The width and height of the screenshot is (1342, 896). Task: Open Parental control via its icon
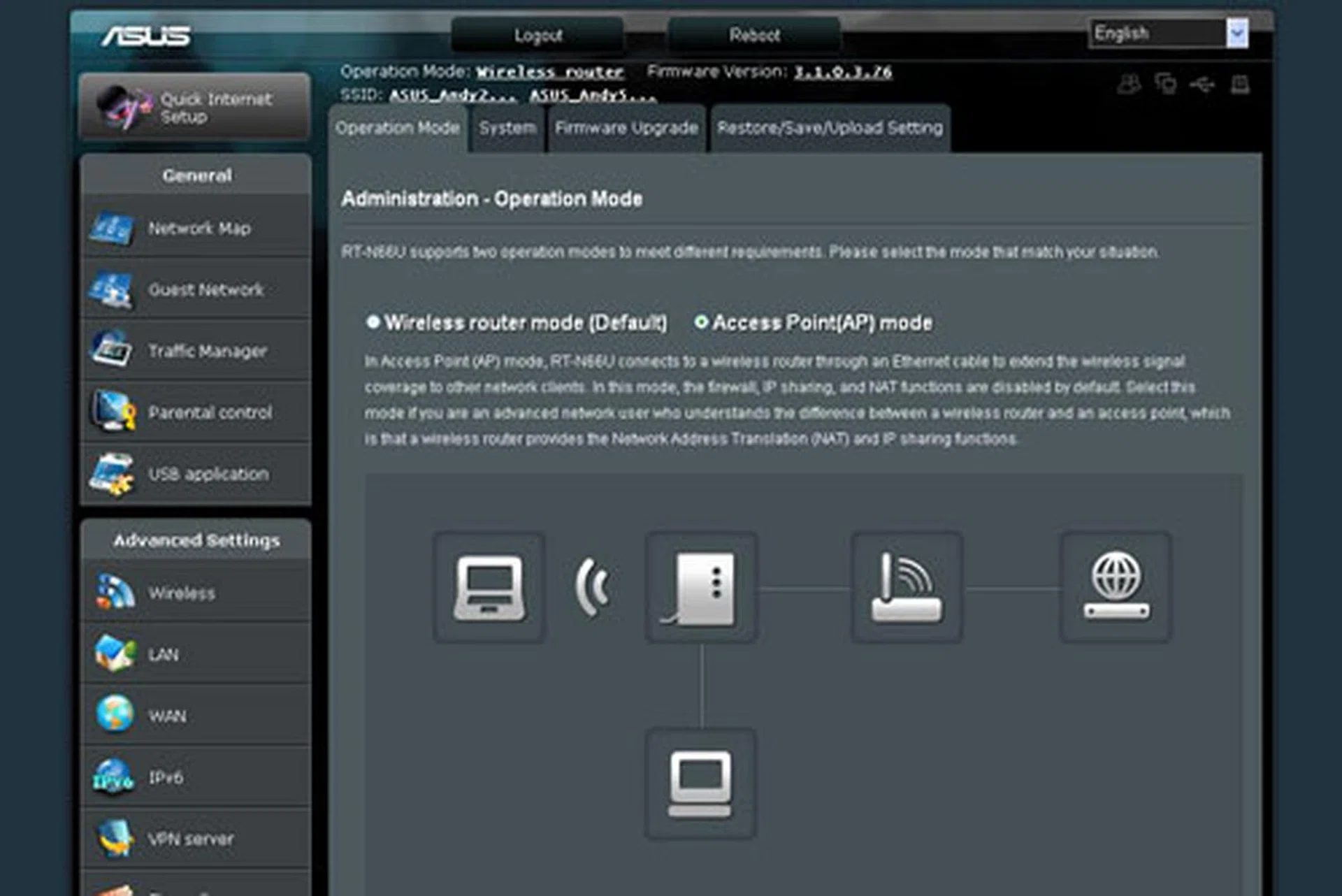(x=112, y=411)
